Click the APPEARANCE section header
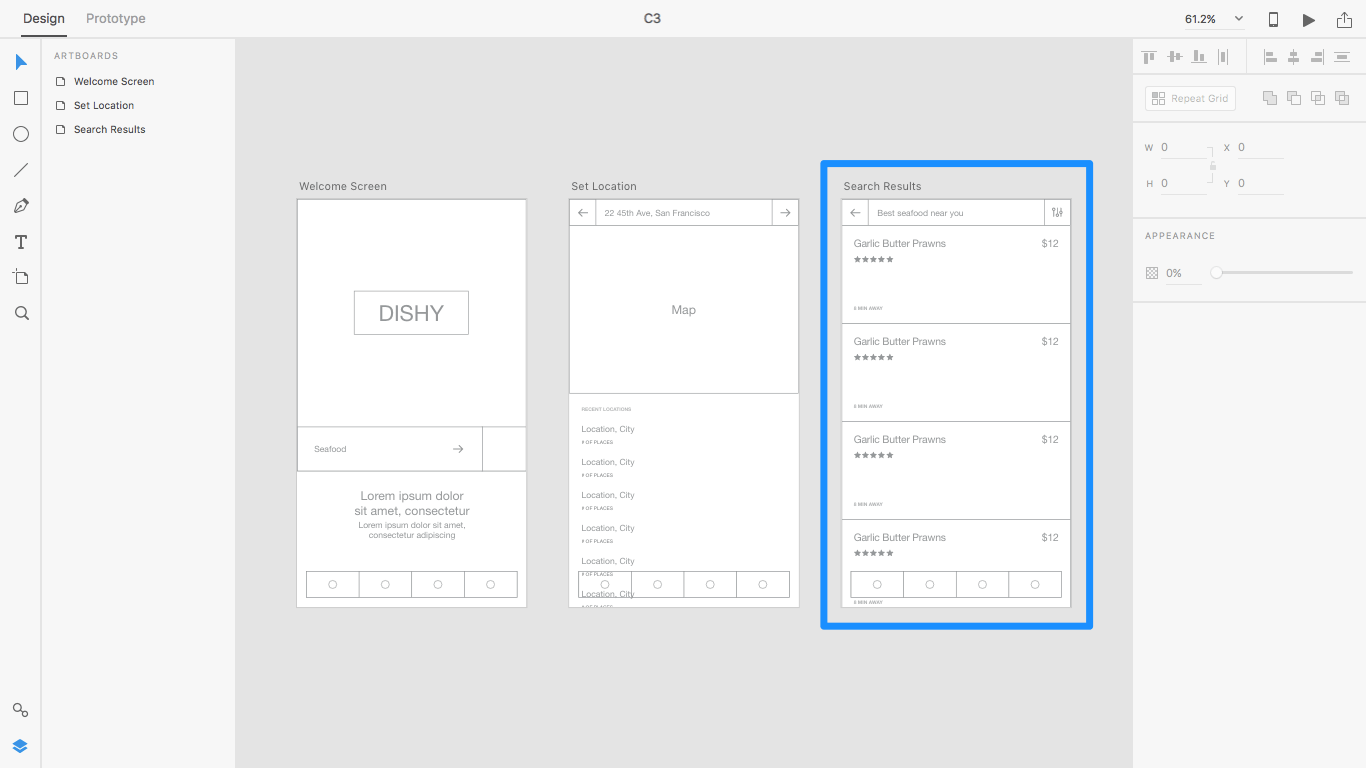Viewport: 1366px width, 768px height. point(1180,236)
